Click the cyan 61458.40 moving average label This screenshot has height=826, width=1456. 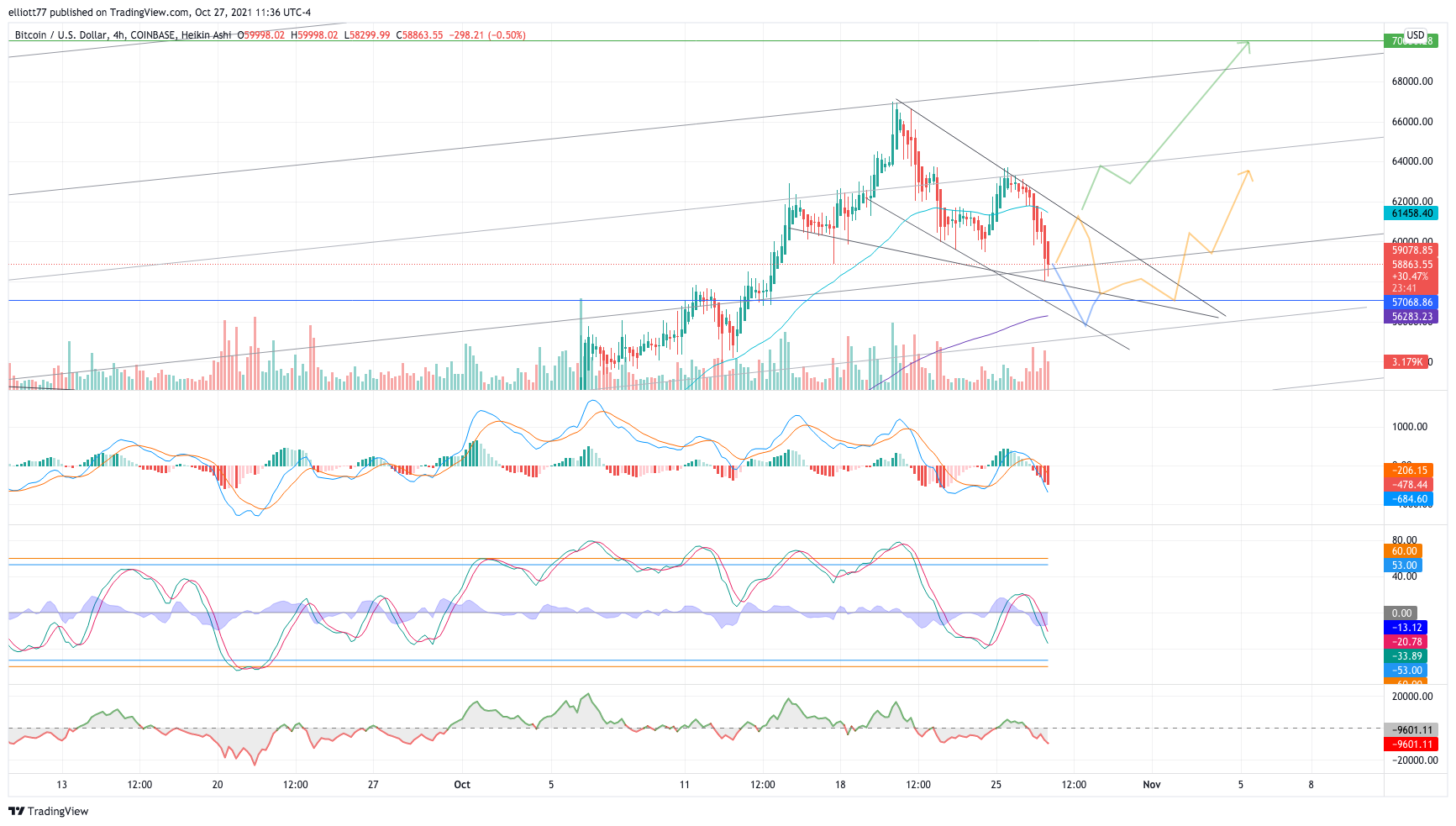(x=1411, y=213)
